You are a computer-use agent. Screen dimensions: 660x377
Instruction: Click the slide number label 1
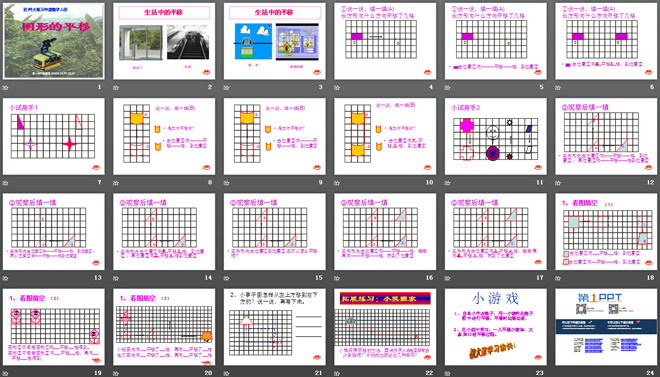[100, 87]
